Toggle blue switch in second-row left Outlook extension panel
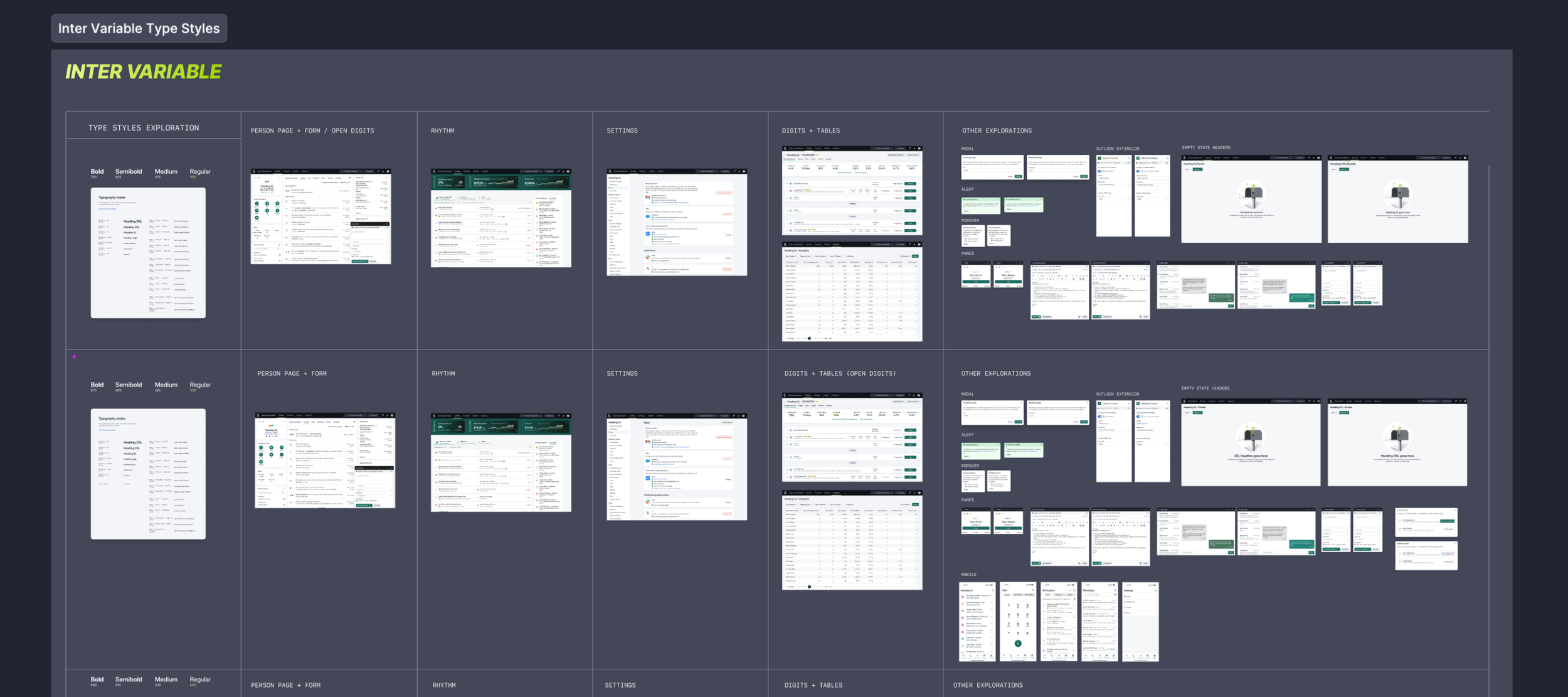Image resolution: width=1568 pixels, height=697 pixels. tap(1101, 416)
